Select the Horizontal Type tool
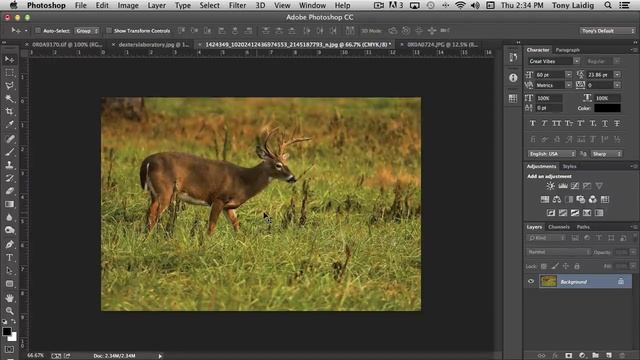The width and height of the screenshot is (640, 360). (x=9, y=258)
